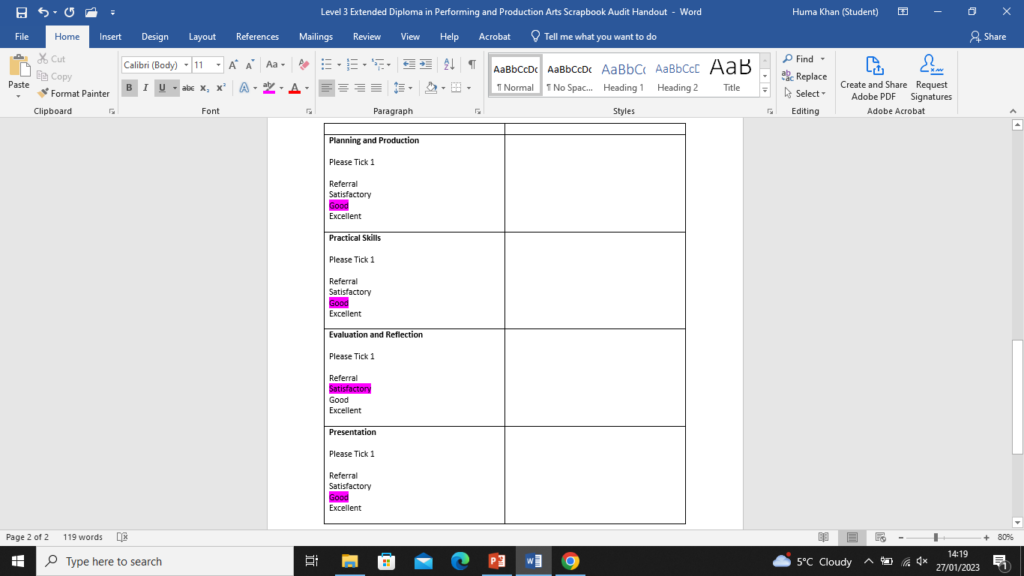Click the Share button
The height and width of the screenshot is (576, 1024).
987,36
